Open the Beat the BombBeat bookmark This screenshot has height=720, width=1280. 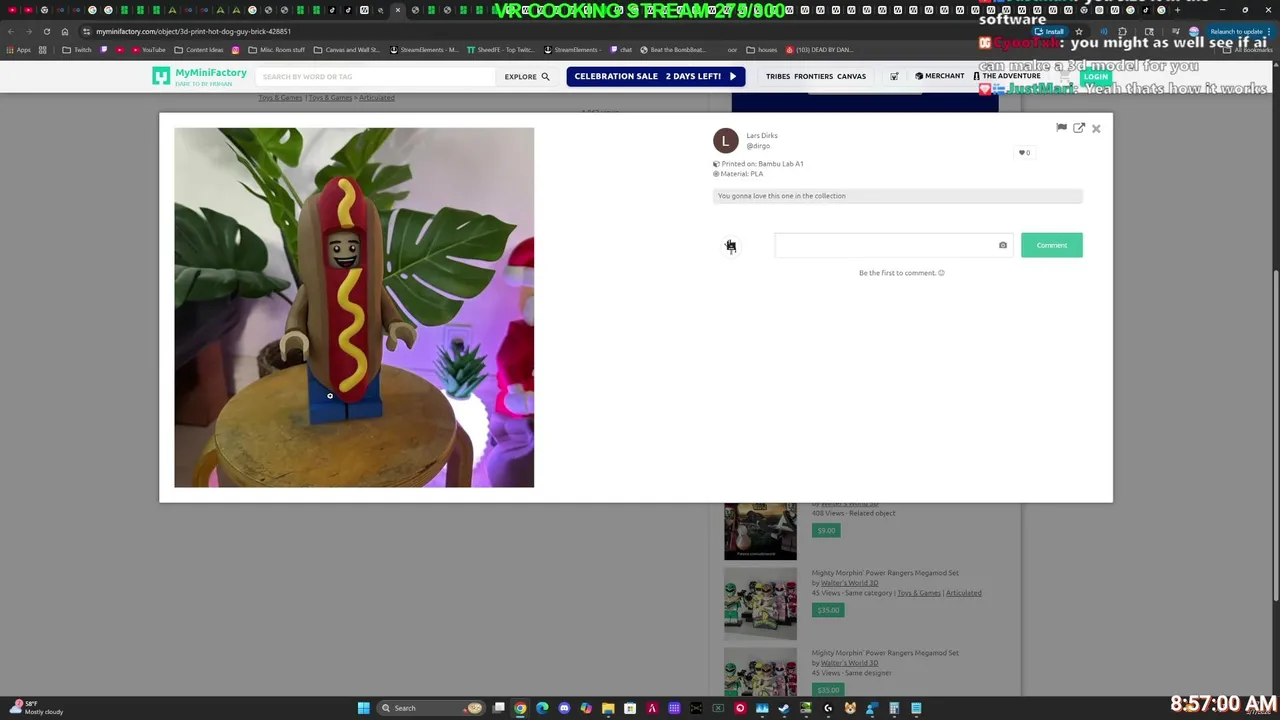(672, 50)
